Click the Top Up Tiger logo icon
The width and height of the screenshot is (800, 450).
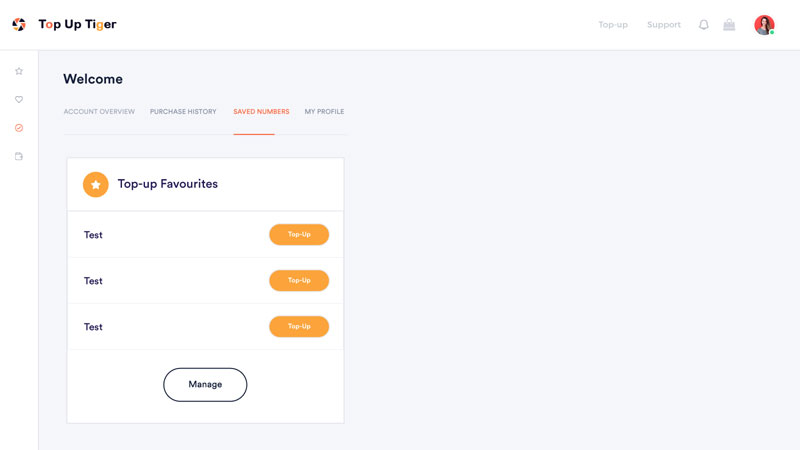click(19, 25)
